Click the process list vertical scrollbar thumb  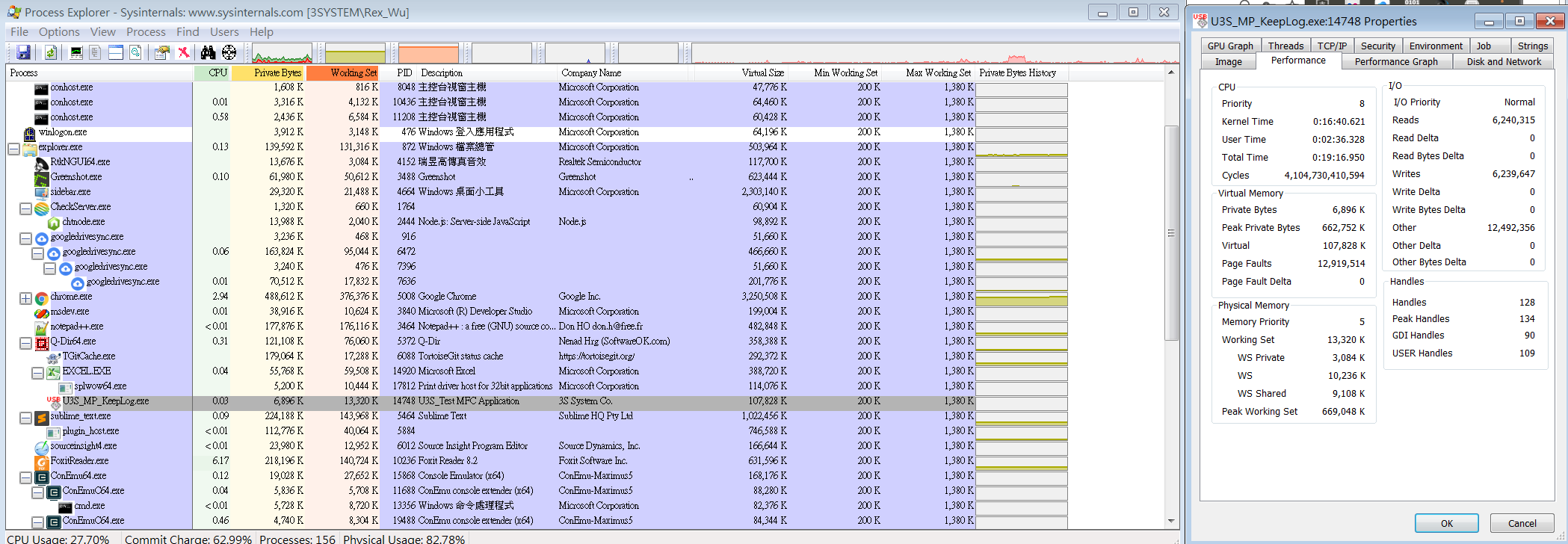click(1171, 233)
